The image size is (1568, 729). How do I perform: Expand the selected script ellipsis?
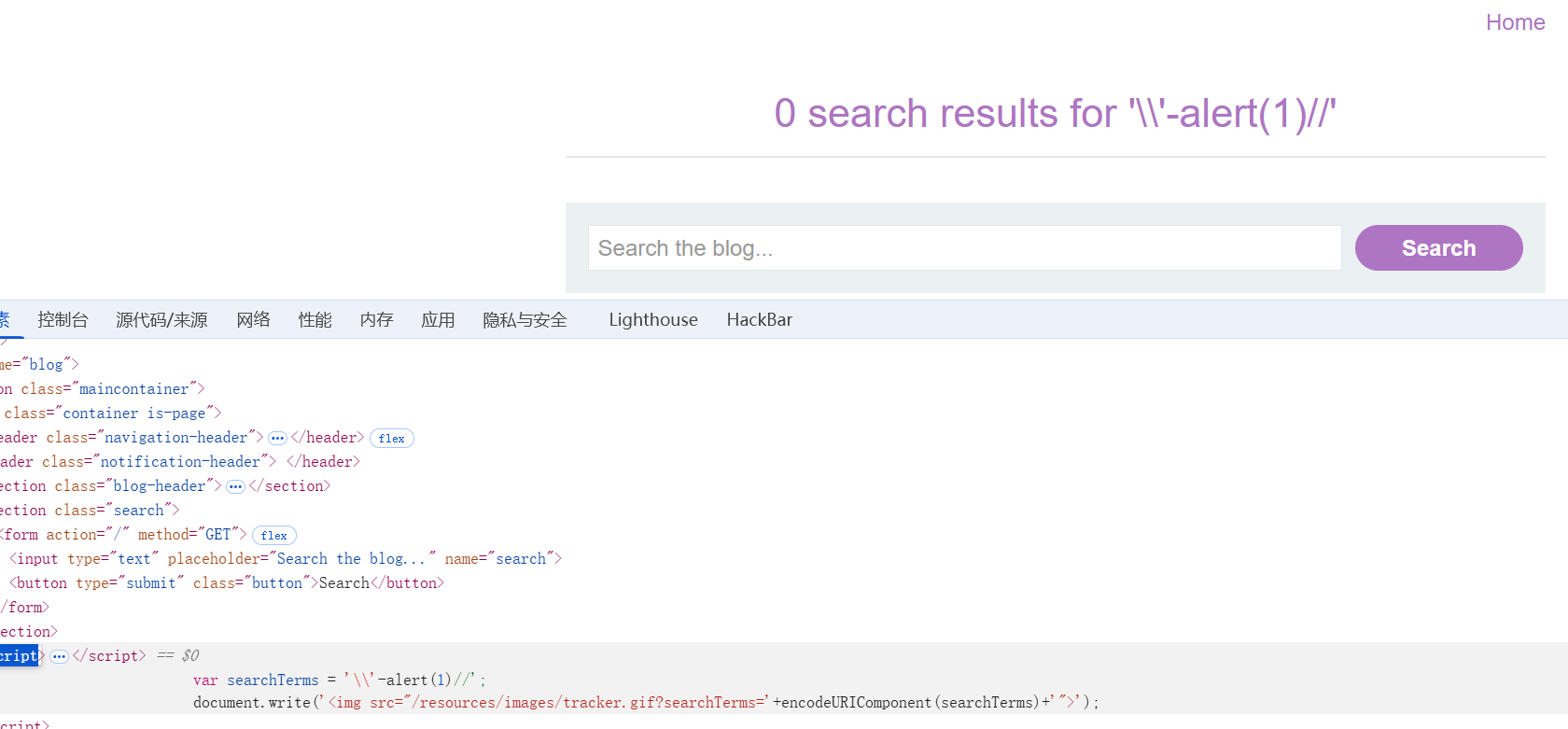[x=59, y=656]
